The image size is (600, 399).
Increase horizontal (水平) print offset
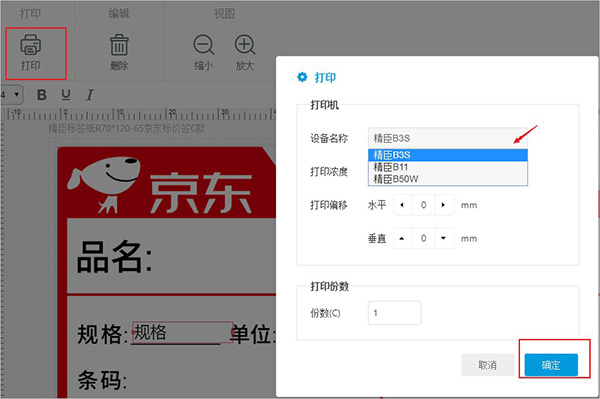(x=444, y=205)
